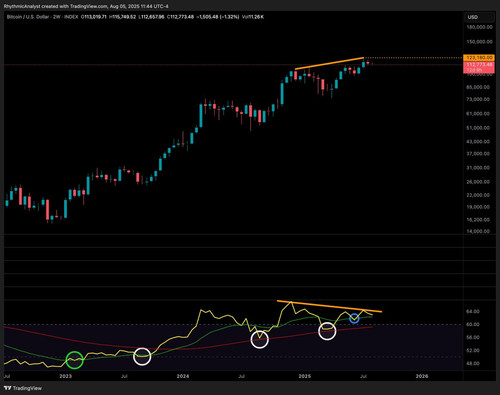Click the orange 123,180.00 price label

[479, 58]
